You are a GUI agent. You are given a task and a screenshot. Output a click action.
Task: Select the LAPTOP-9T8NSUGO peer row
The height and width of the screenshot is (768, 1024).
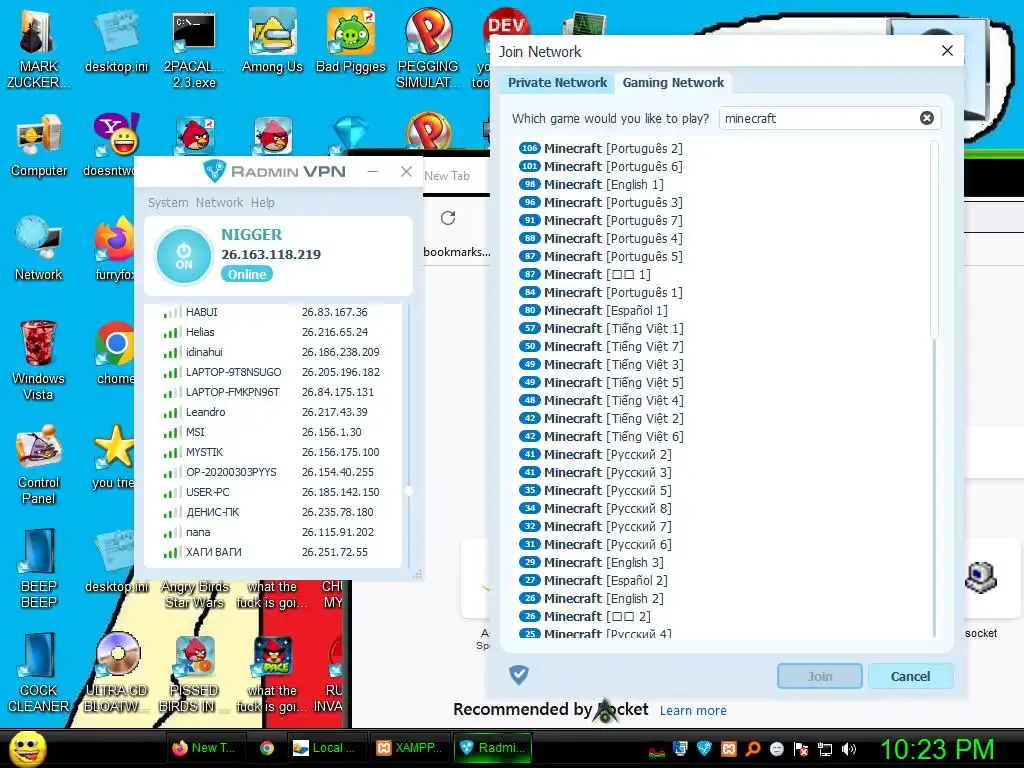point(273,372)
